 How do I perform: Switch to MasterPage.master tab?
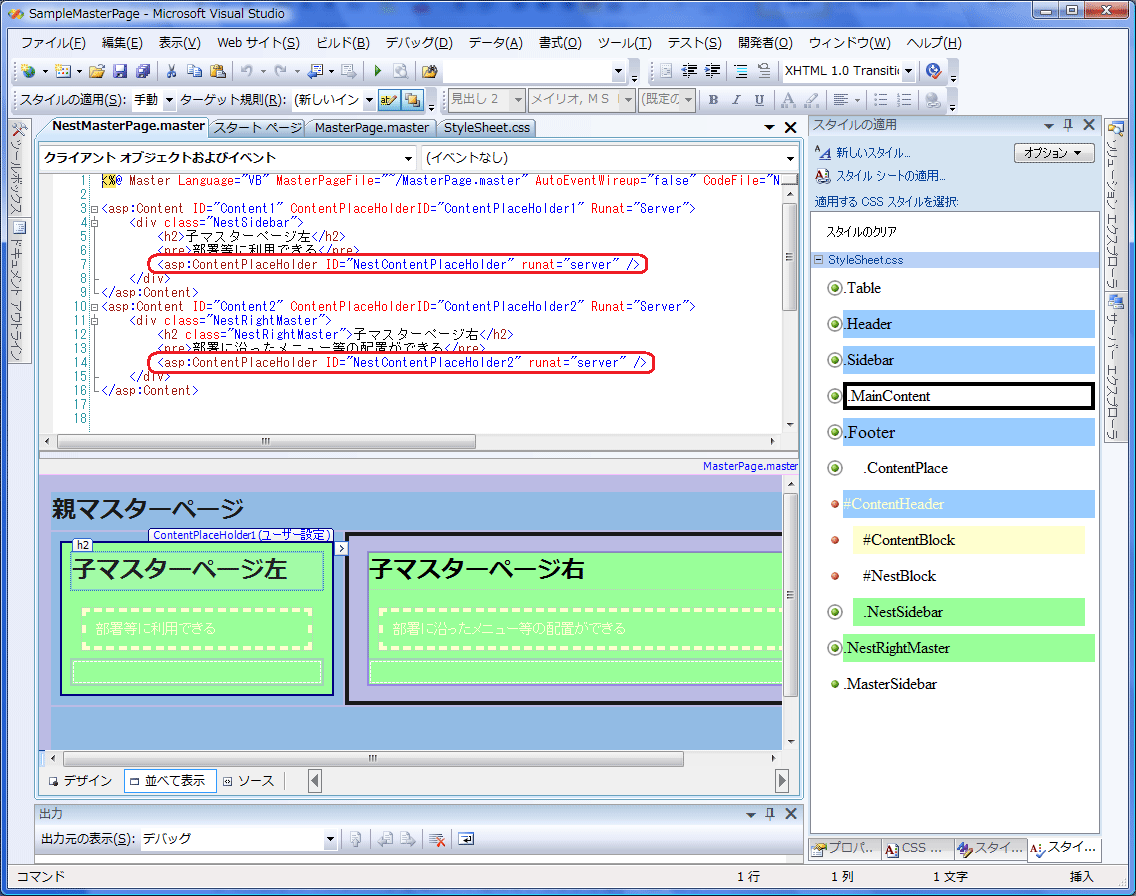(x=372, y=128)
